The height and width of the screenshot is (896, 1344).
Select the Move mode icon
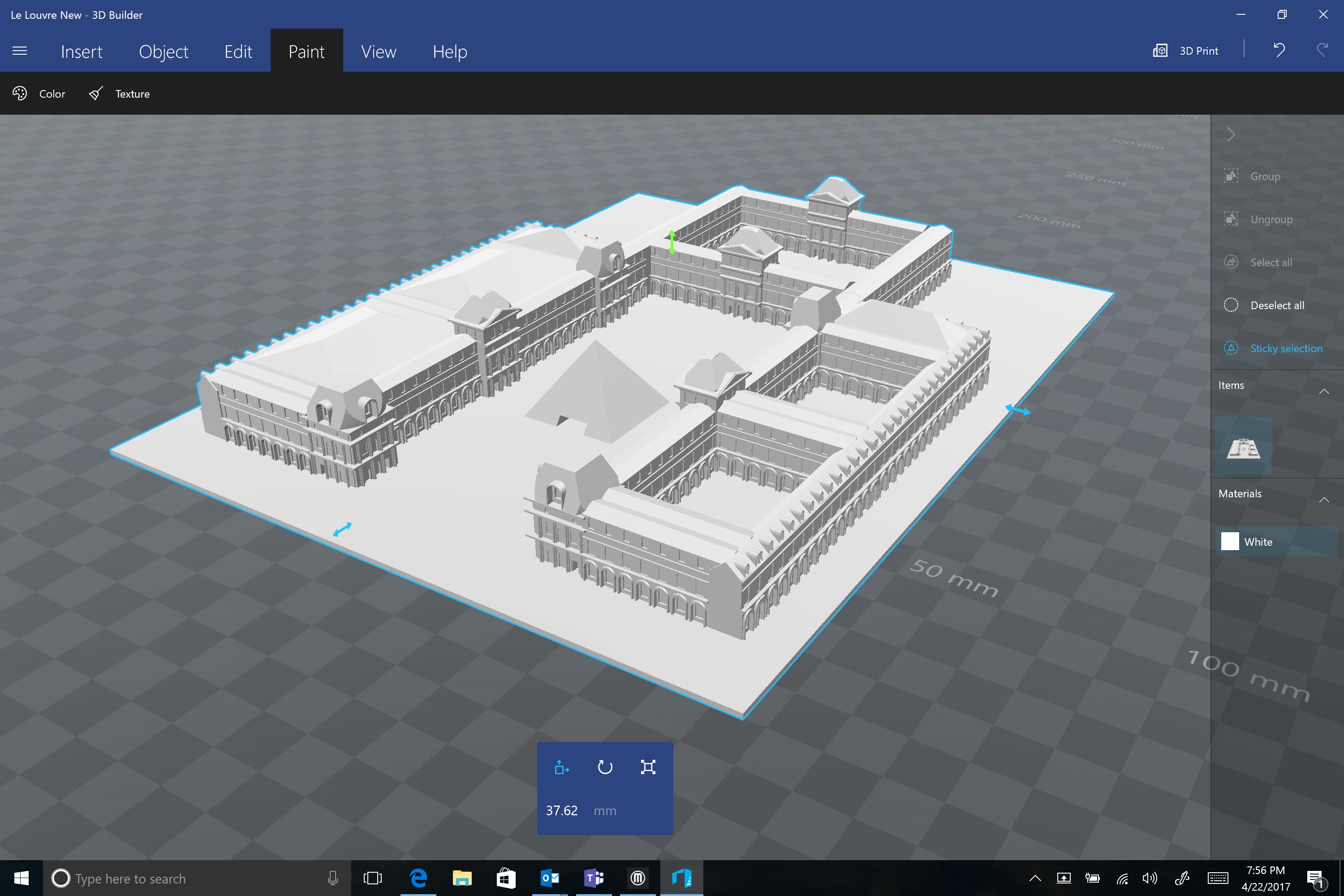point(562,767)
